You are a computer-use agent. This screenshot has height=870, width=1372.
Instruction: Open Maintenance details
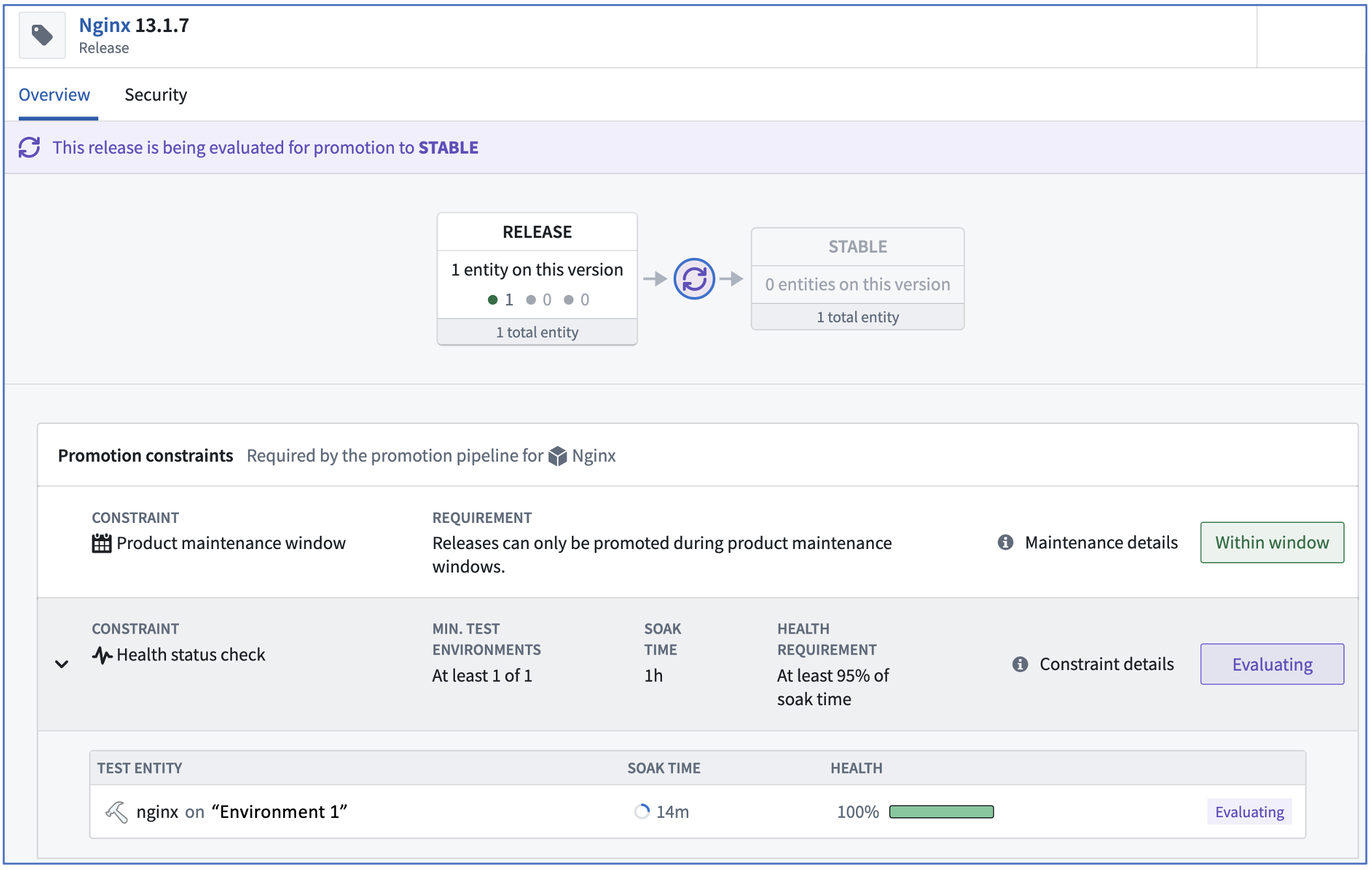coord(1101,542)
